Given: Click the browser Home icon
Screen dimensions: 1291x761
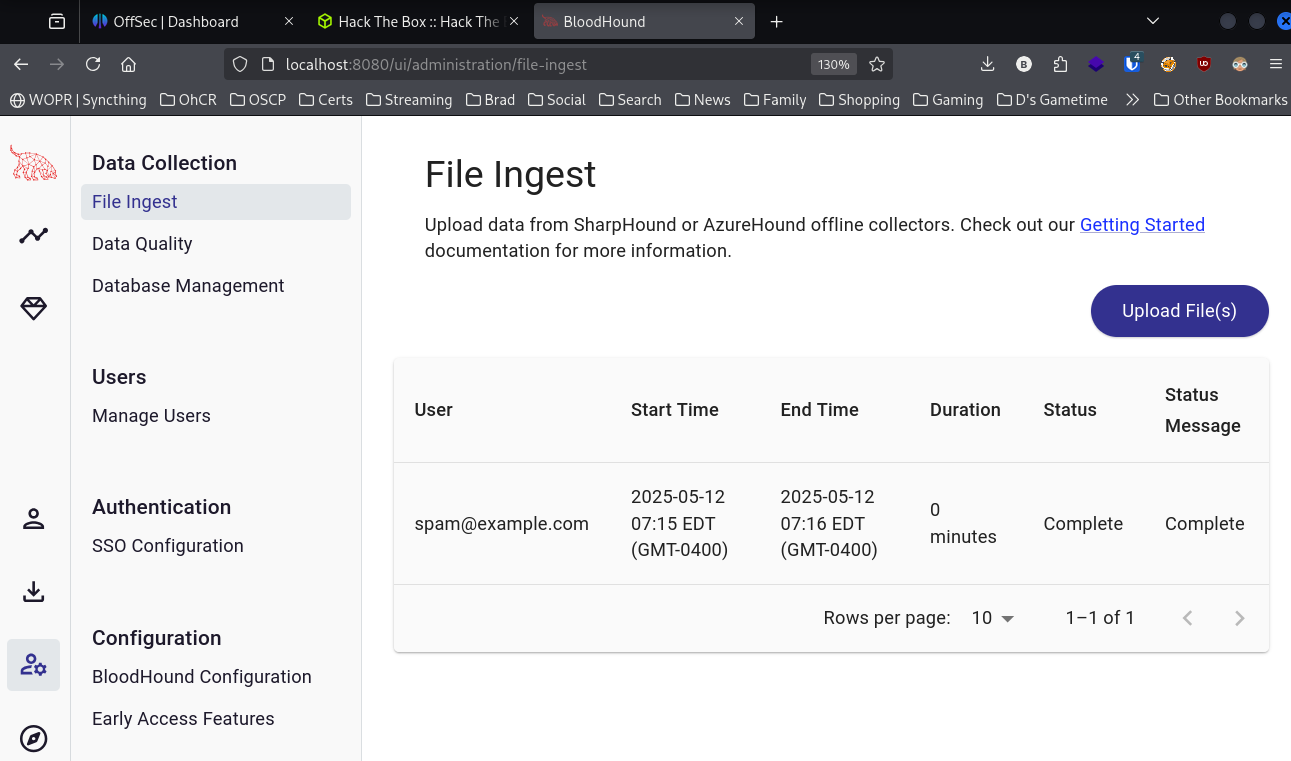Looking at the screenshot, I should [x=128, y=64].
